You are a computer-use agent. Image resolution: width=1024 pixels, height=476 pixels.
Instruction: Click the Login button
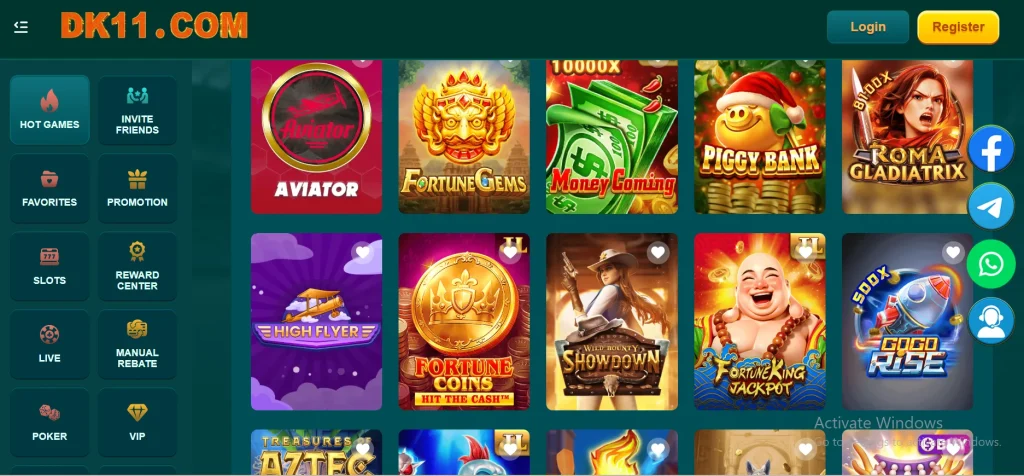[x=868, y=27]
